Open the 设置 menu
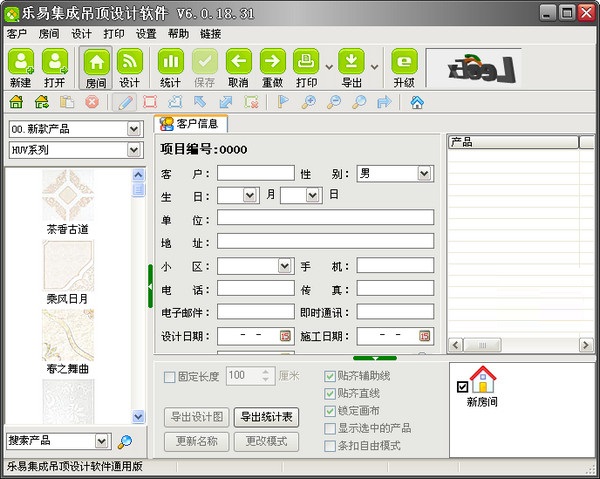600x479 pixels. (x=146, y=34)
